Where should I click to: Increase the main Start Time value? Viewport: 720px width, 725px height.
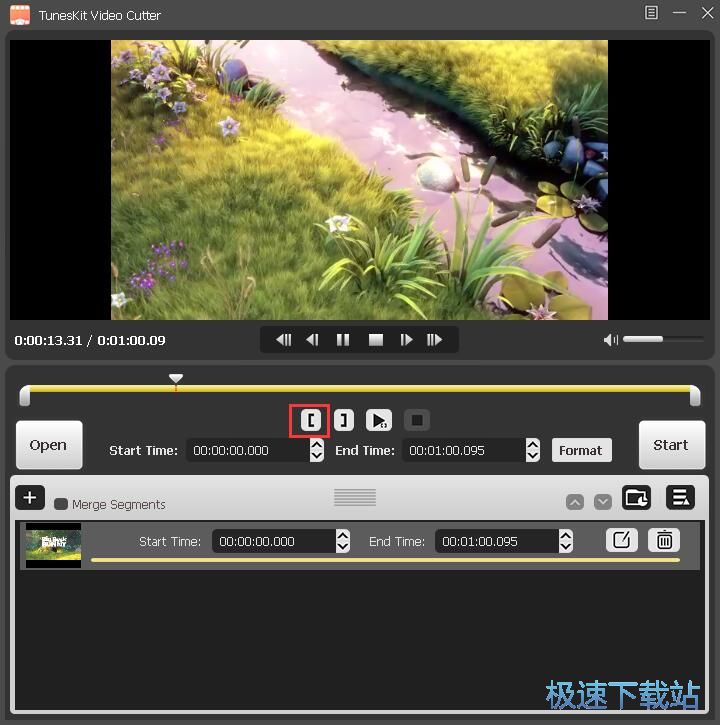click(317, 445)
